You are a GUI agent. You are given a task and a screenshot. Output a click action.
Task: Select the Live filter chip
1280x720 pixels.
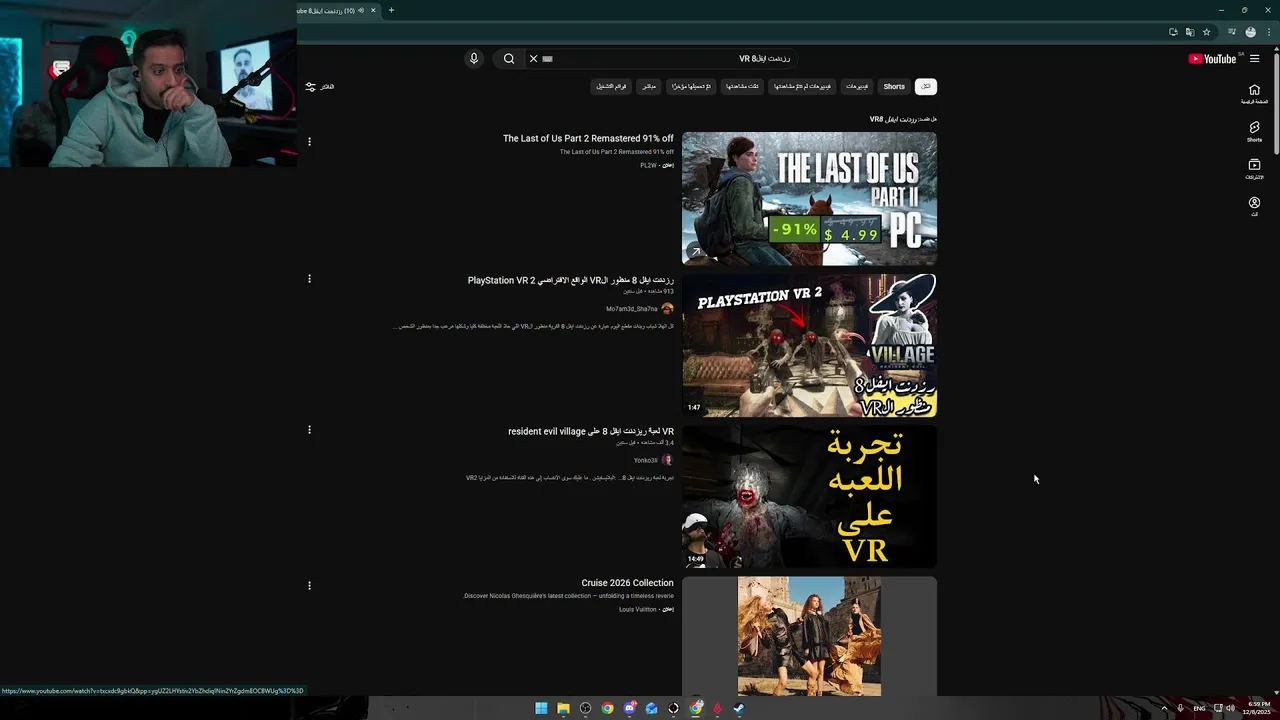[649, 87]
